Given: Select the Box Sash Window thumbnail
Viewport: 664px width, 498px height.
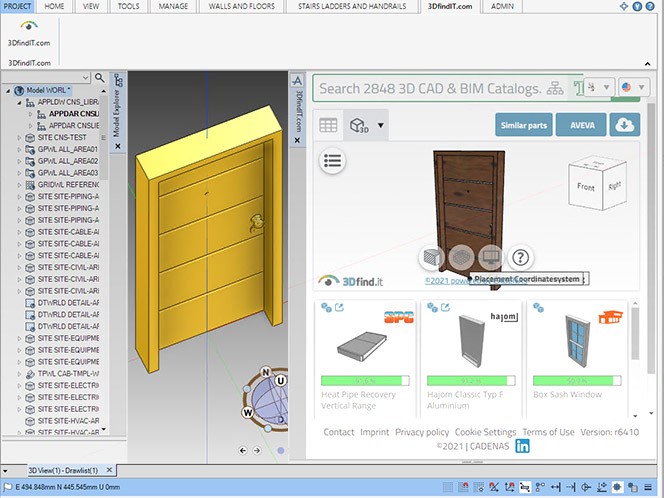Looking at the screenshot, I should [x=577, y=341].
